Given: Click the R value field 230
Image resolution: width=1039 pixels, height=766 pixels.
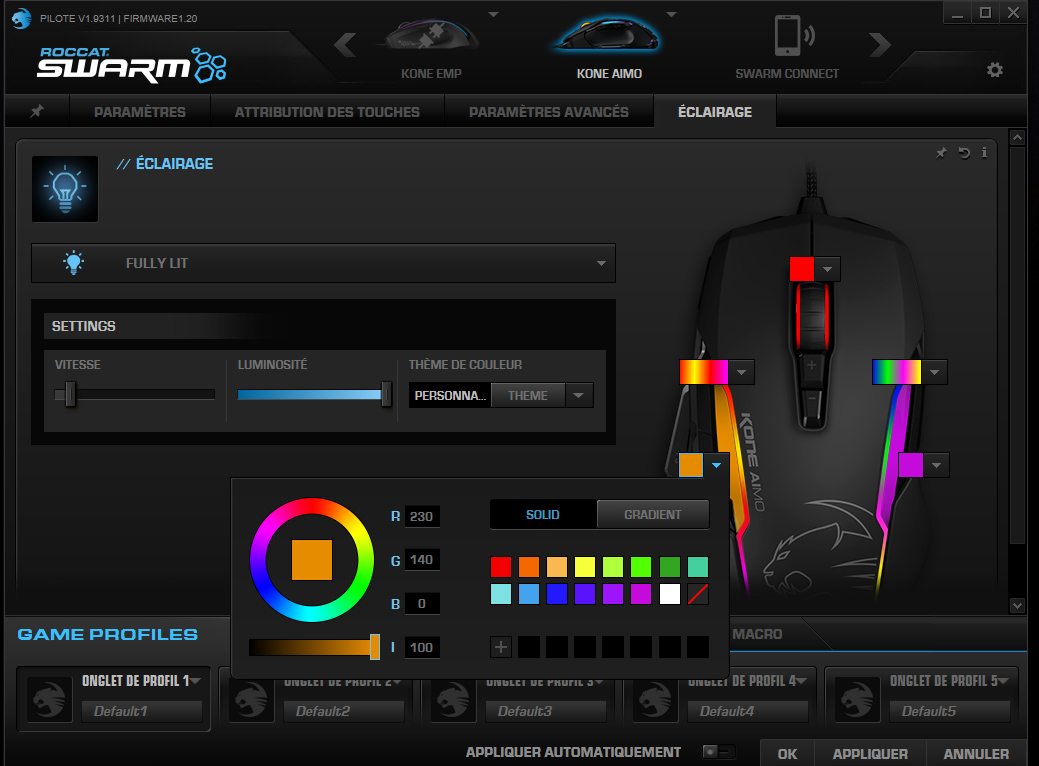Looking at the screenshot, I should tap(421, 516).
